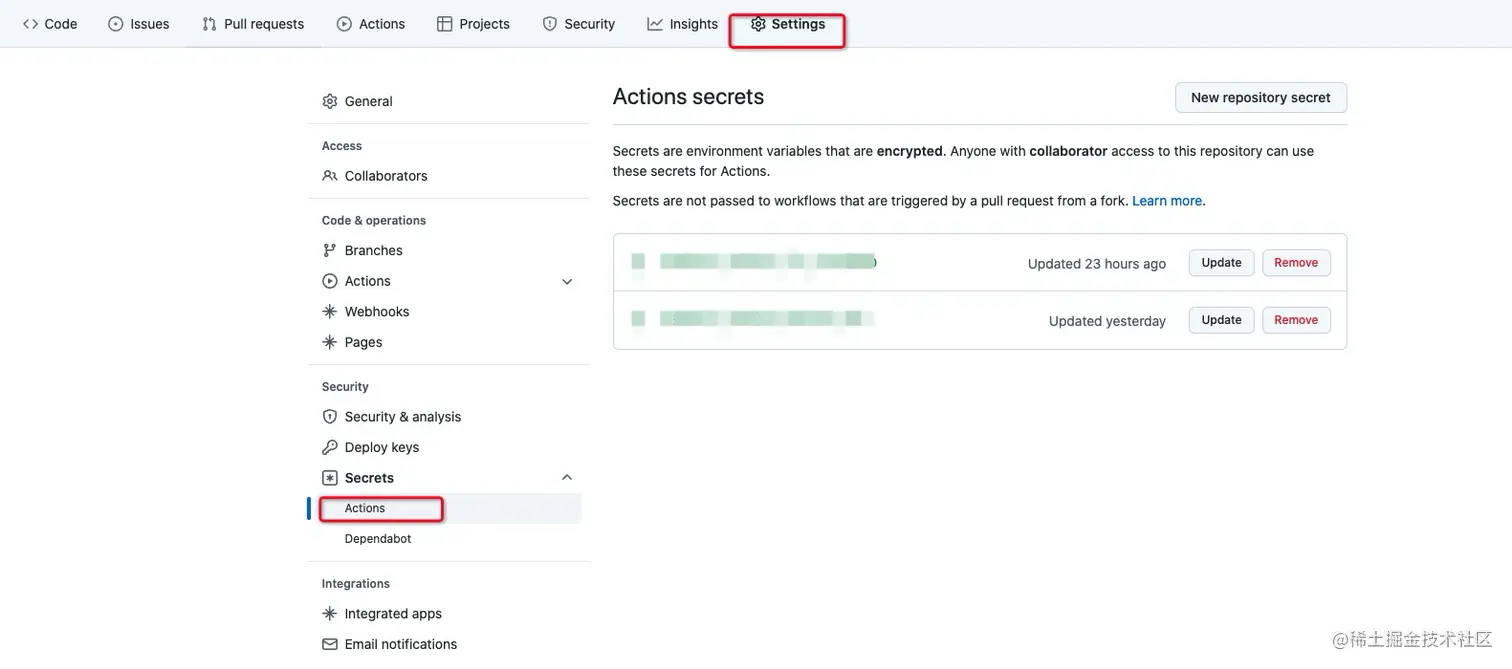Viewport: 1512px width, 669px height.
Task: Click the Settings gear icon in top bar
Action: pyautogui.click(x=758, y=24)
